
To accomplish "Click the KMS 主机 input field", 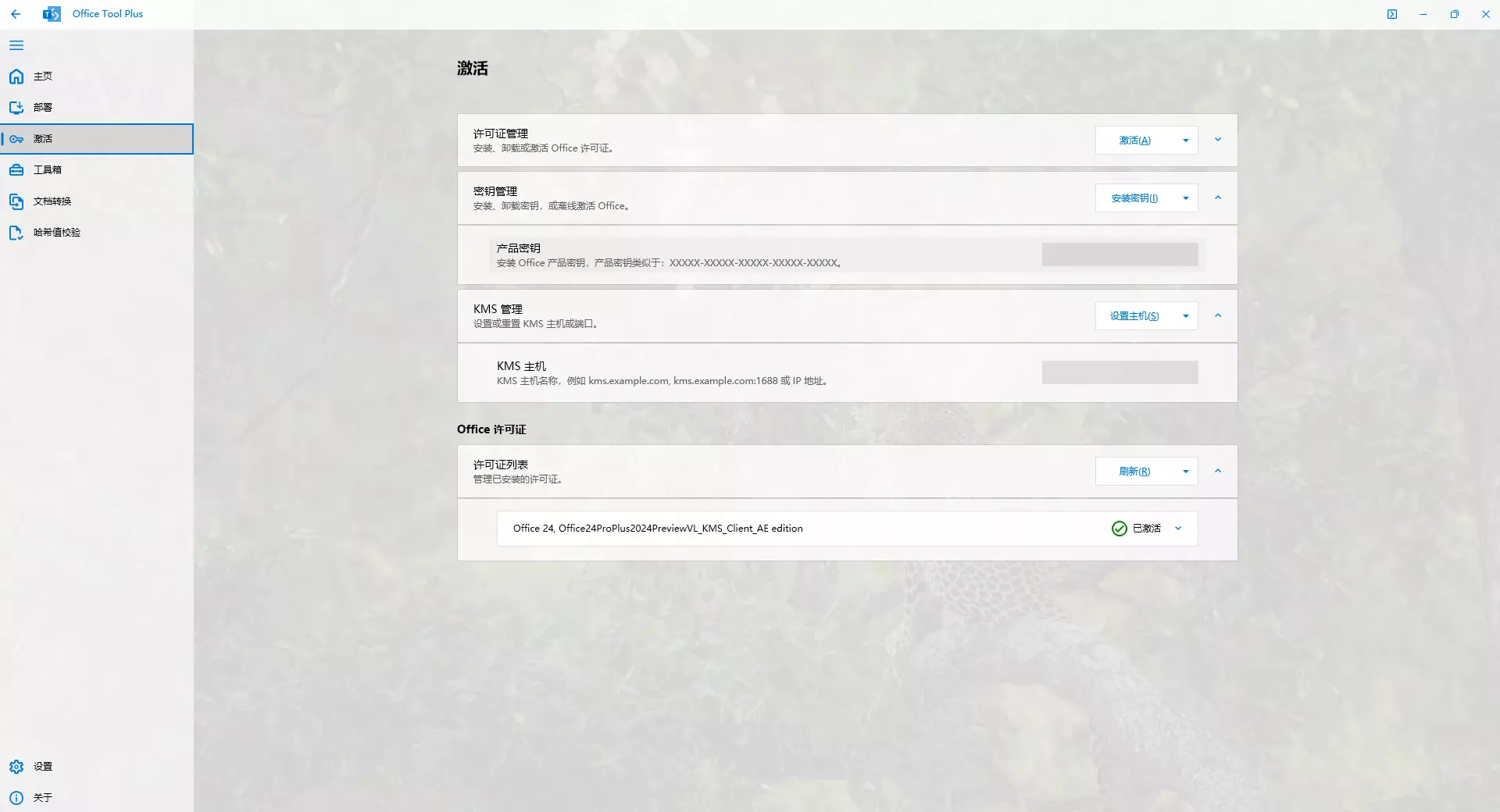I will coord(1120,372).
